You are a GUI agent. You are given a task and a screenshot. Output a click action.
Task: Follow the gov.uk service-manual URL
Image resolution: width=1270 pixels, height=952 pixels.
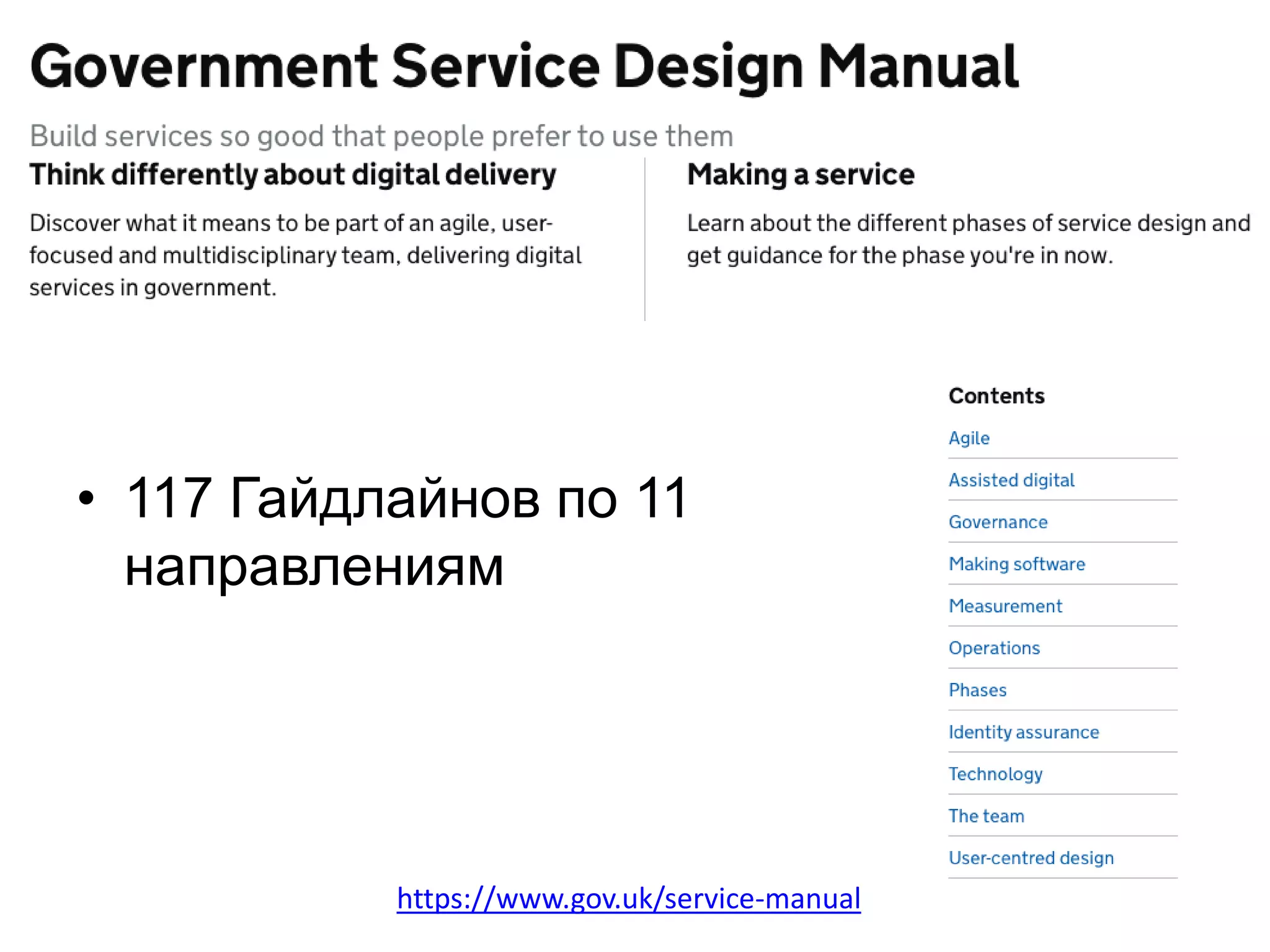coord(628,899)
